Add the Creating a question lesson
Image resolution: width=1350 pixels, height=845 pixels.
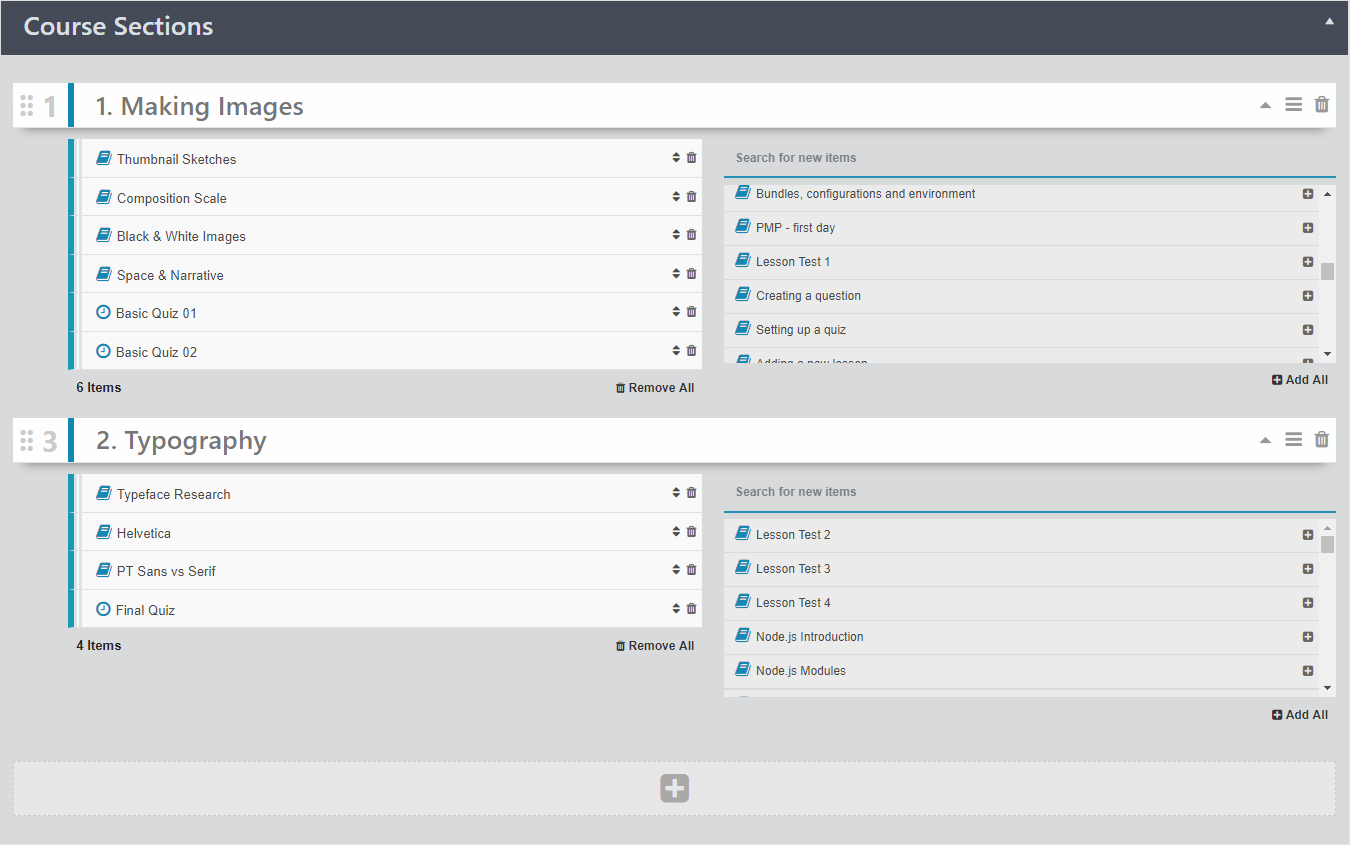[1308, 296]
